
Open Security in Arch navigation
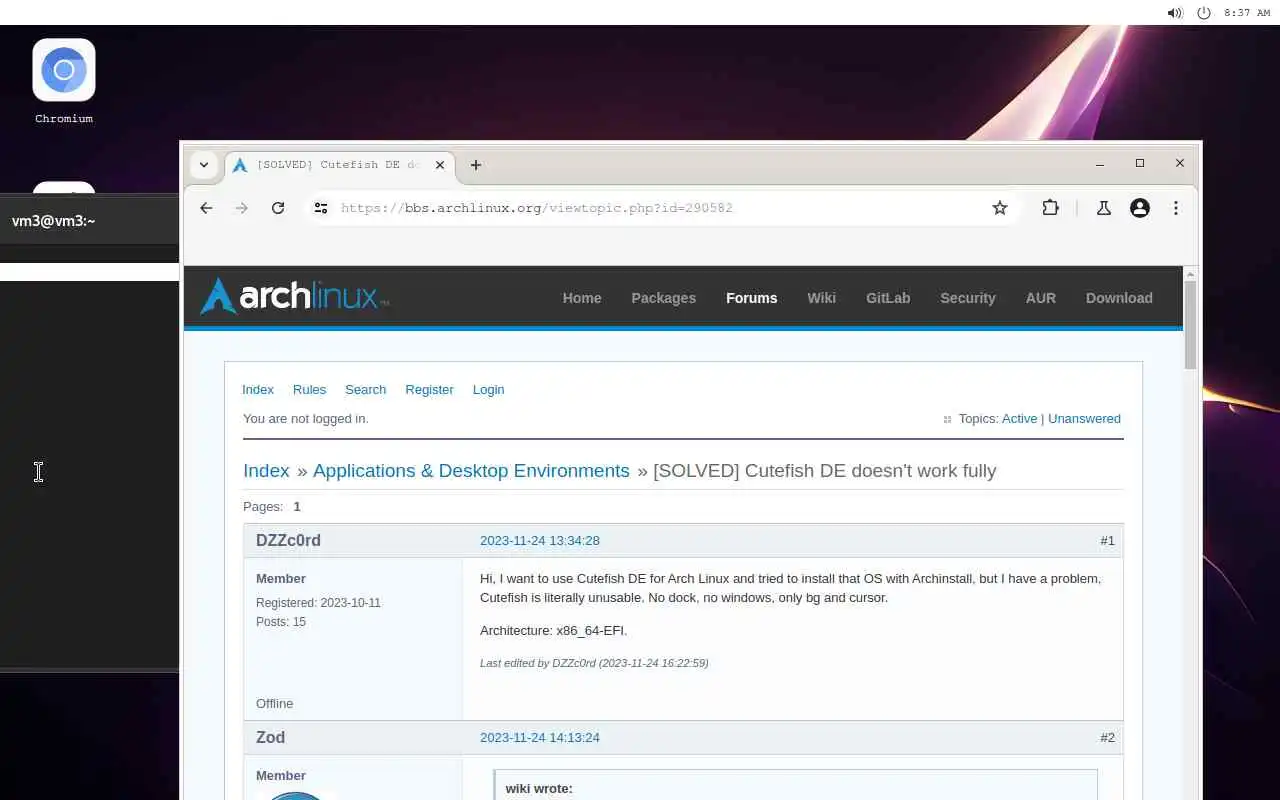click(x=967, y=298)
